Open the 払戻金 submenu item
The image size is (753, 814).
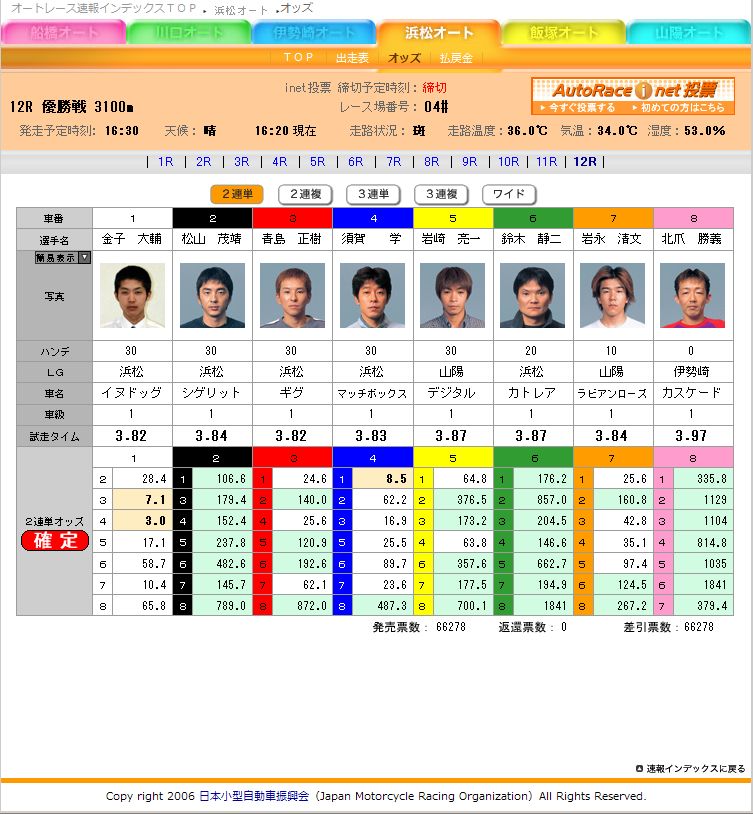[x=456, y=58]
